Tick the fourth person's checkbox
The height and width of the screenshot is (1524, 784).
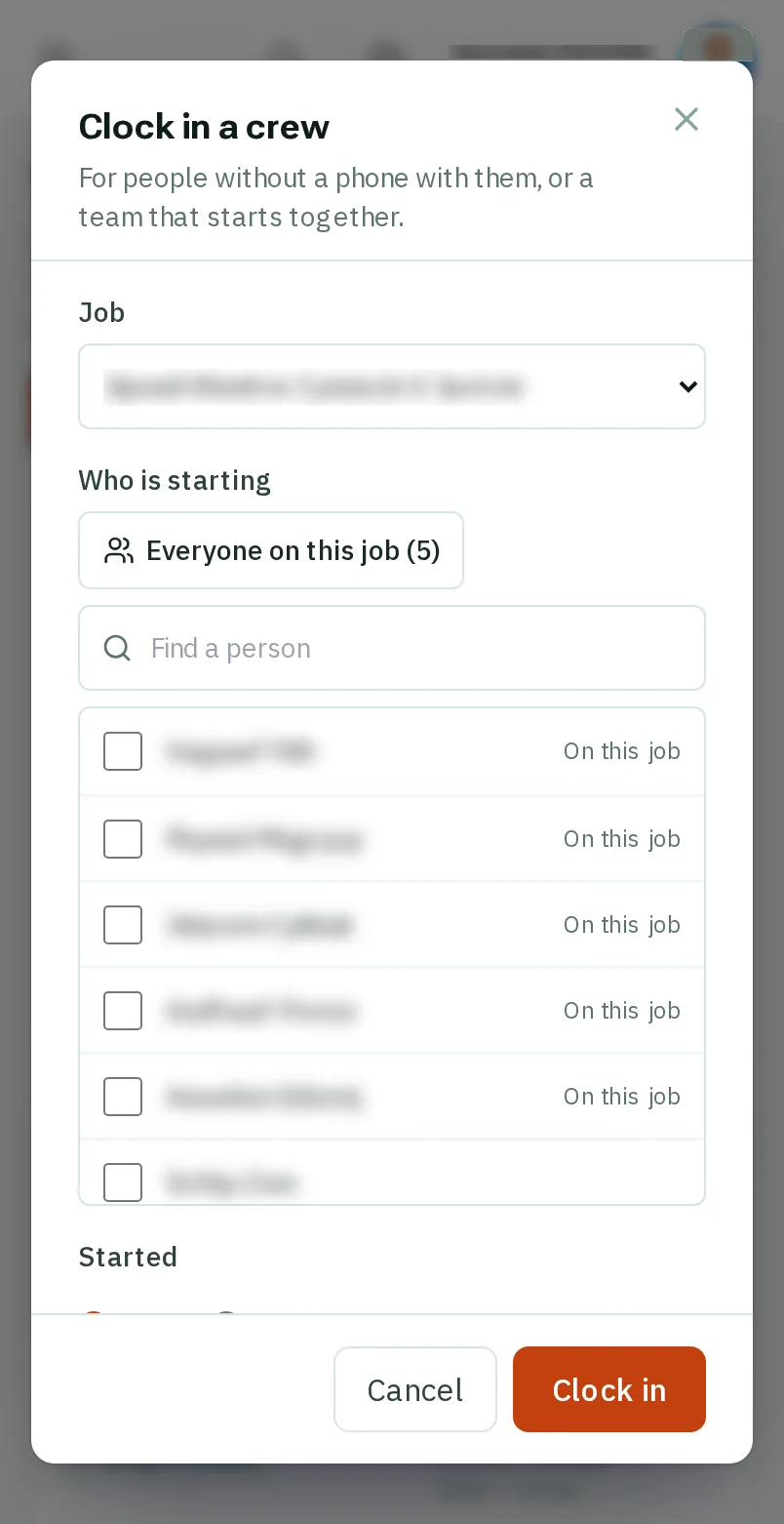pyautogui.click(x=123, y=1011)
